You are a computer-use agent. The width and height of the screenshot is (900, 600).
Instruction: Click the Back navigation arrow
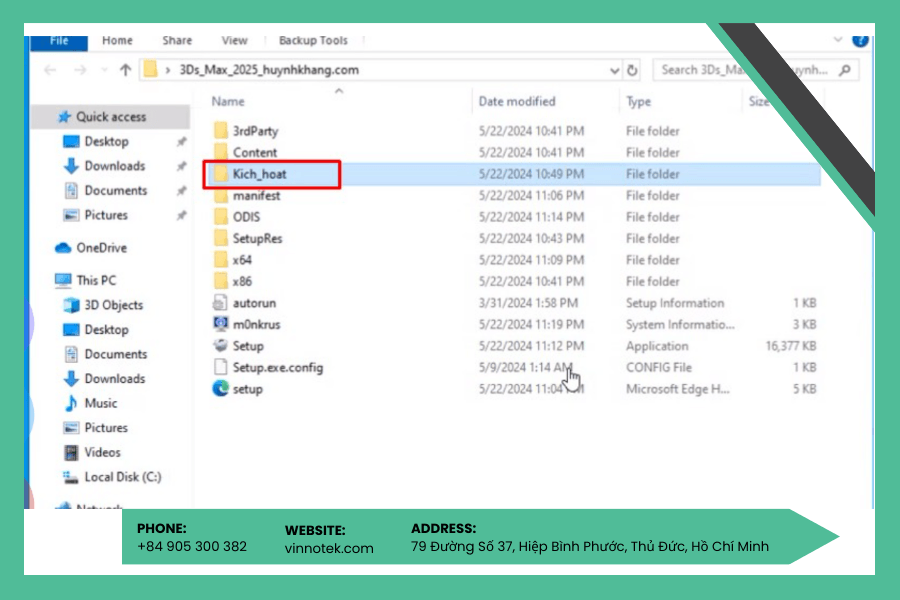51,70
